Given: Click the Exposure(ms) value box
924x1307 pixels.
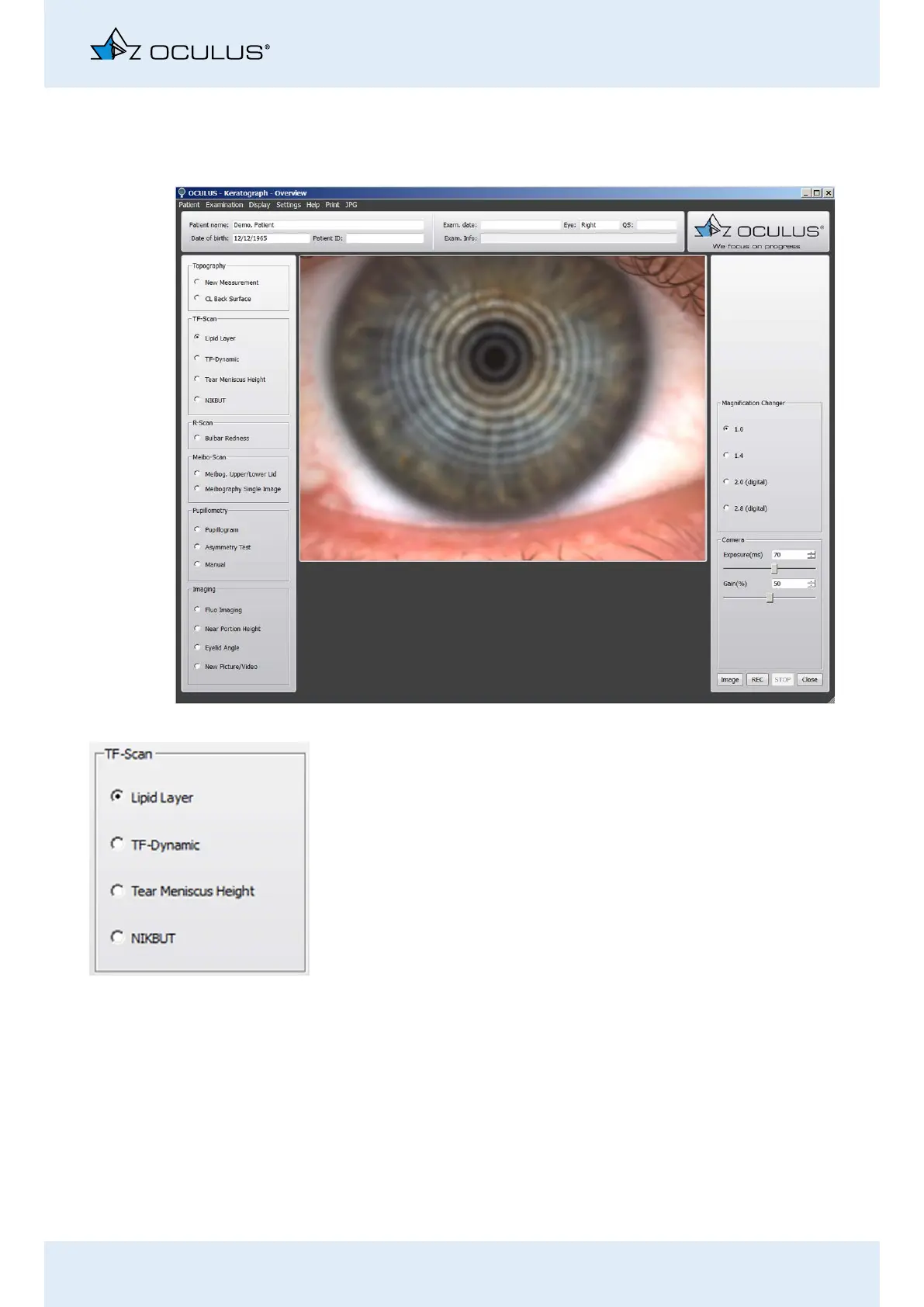Looking at the screenshot, I should [789, 555].
